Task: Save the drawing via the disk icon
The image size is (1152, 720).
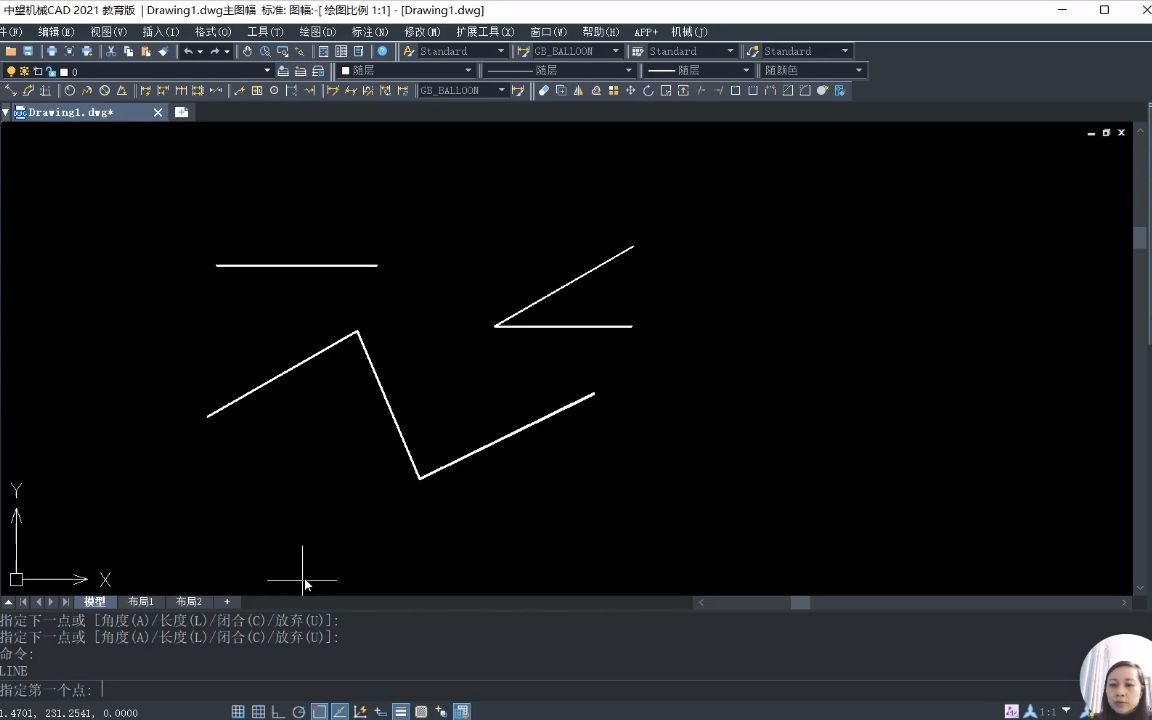Action: tap(27, 51)
